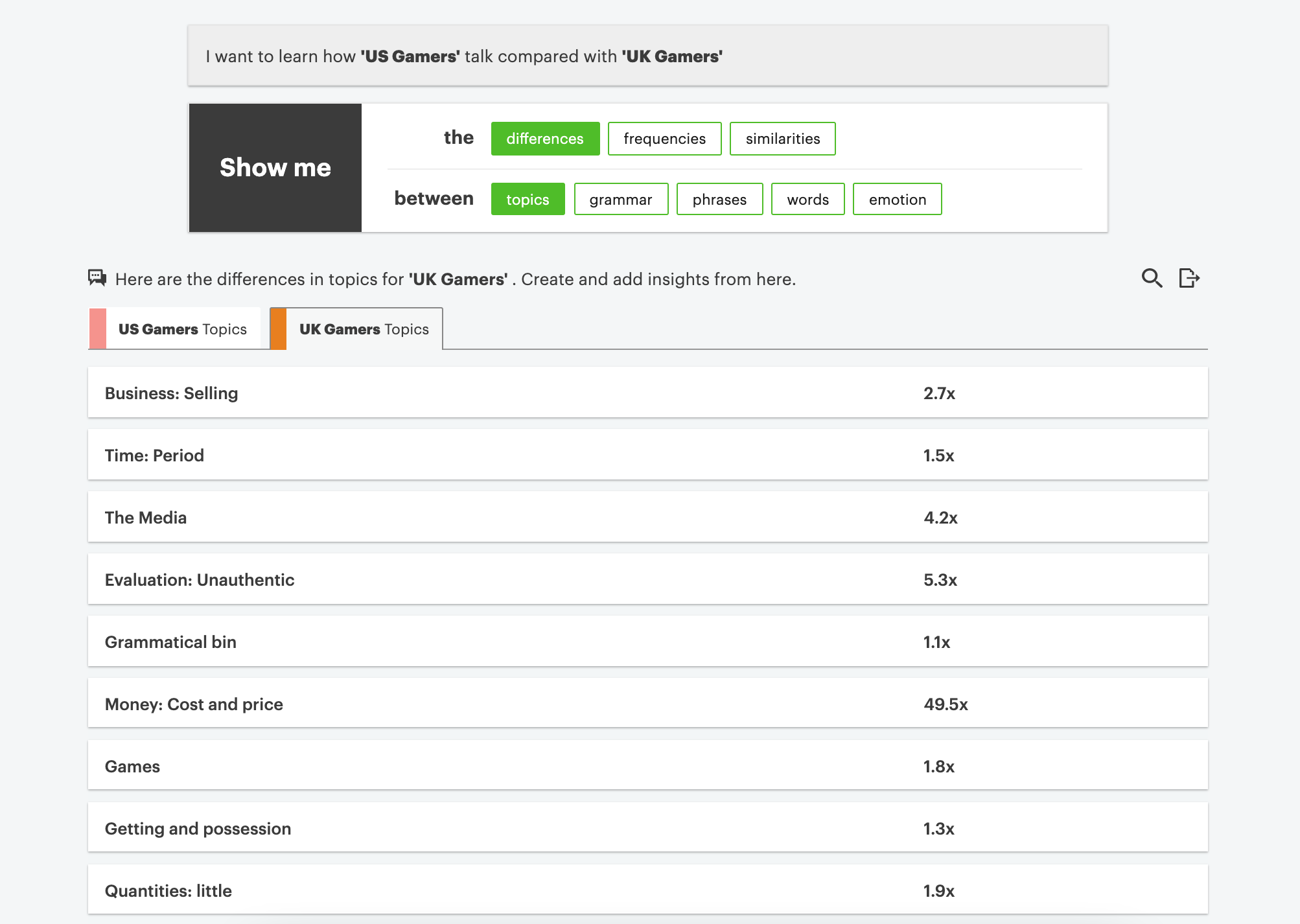1300x924 pixels.
Task: Switch to US Gamers Topics tab
Action: [x=182, y=329]
